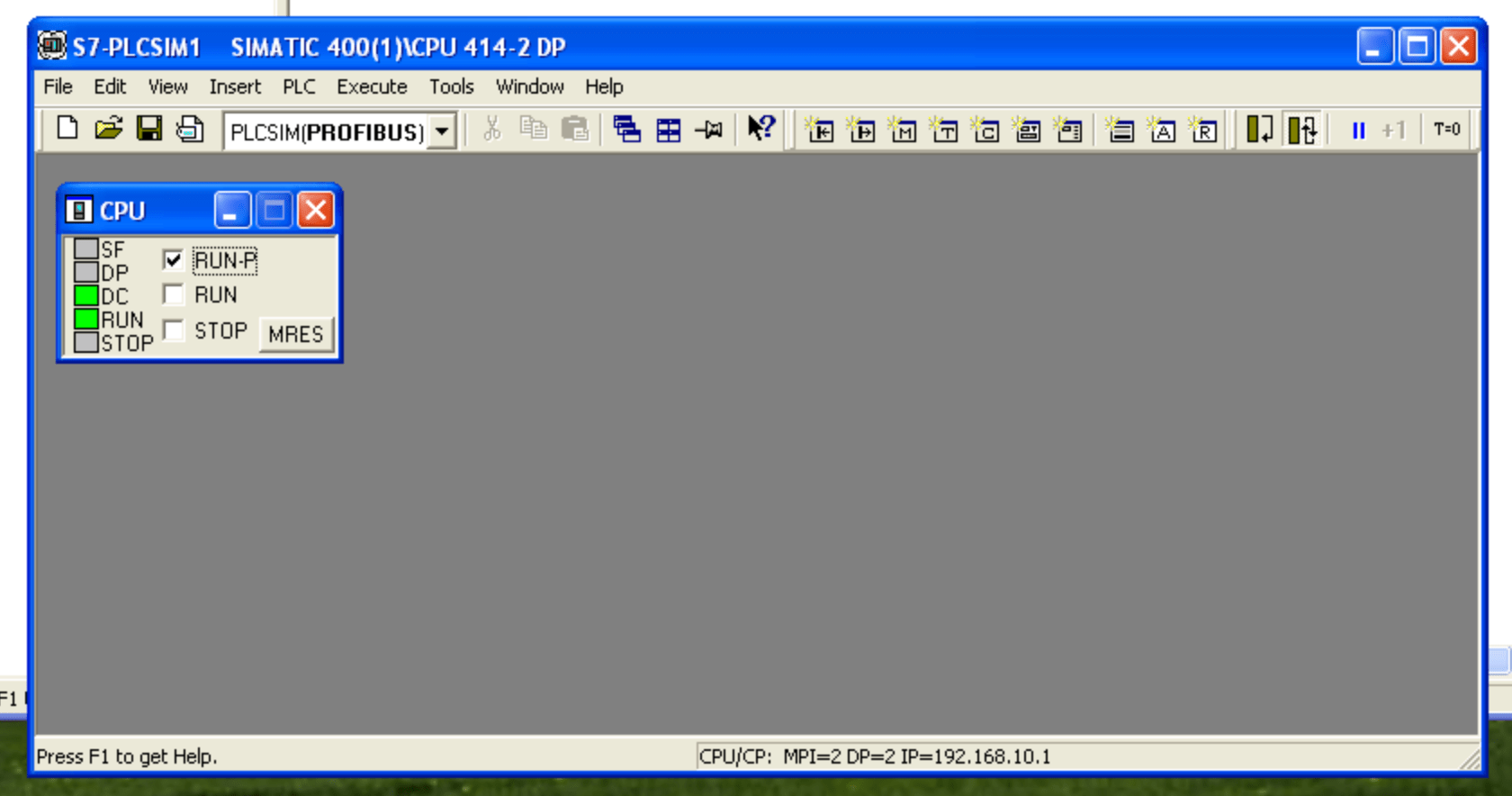
Task: Insert the Accumulators (A) window
Action: click(x=1162, y=130)
